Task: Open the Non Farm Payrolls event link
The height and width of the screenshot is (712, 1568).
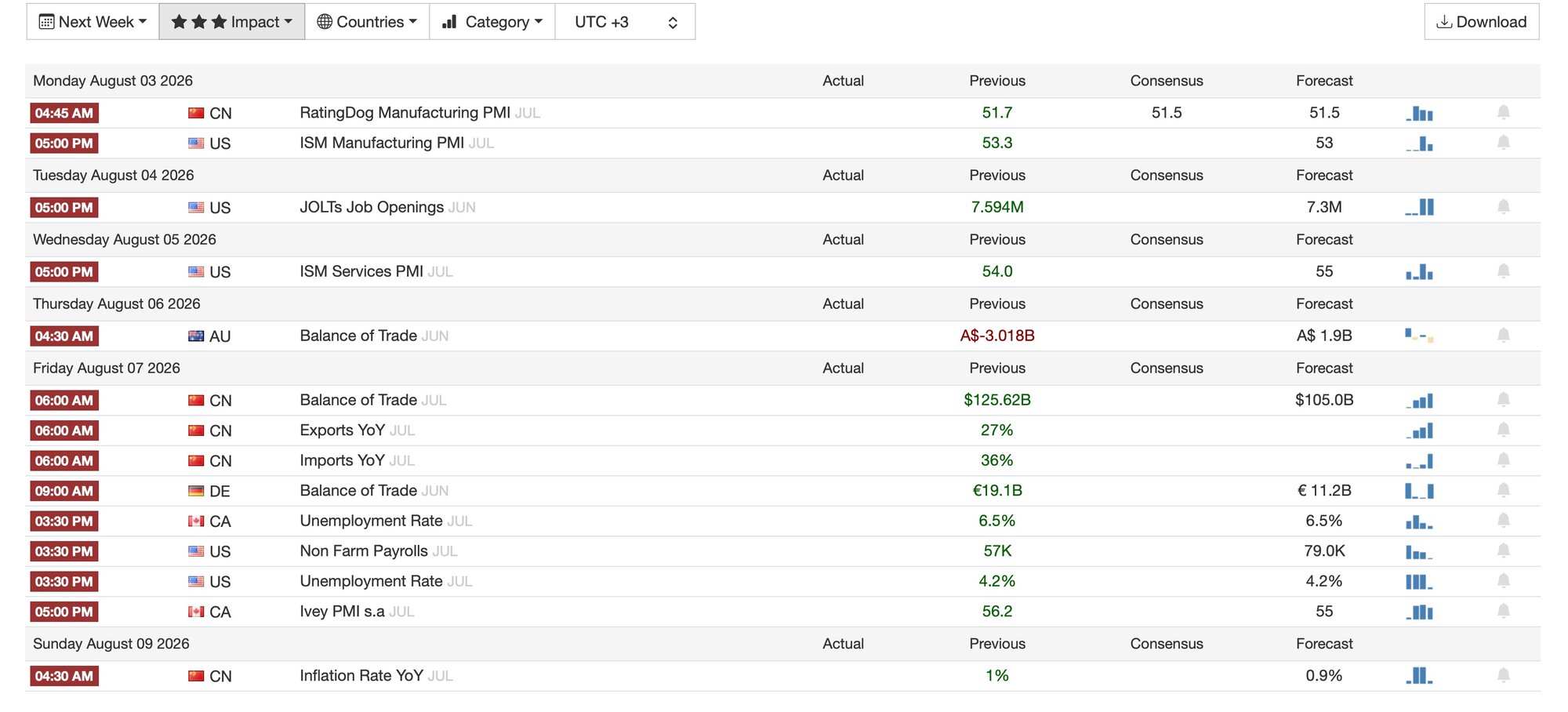Action: pyautogui.click(x=364, y=551)
